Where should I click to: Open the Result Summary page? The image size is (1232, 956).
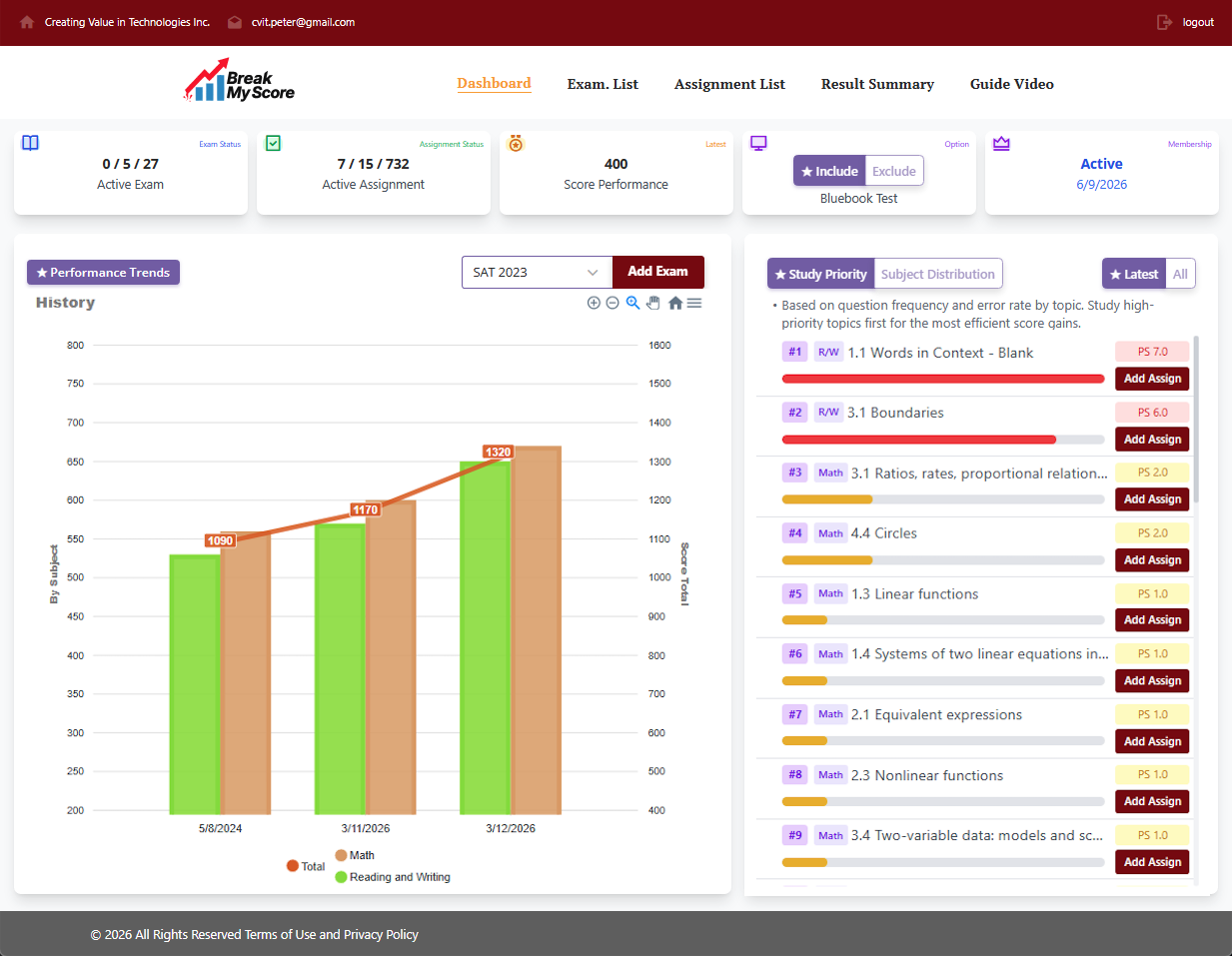coord(877,84)
